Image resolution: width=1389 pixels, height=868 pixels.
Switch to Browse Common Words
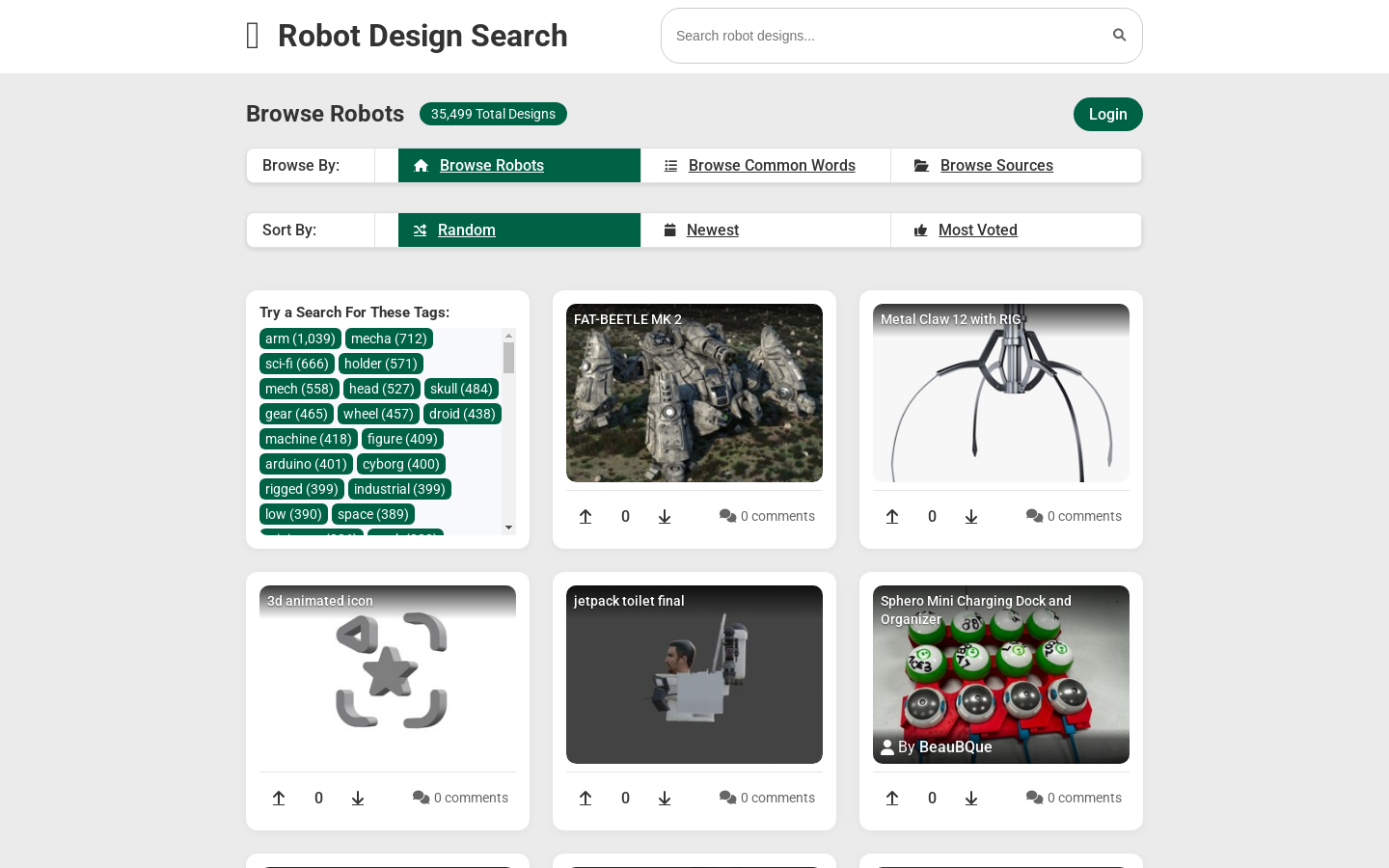pos(765,165)
